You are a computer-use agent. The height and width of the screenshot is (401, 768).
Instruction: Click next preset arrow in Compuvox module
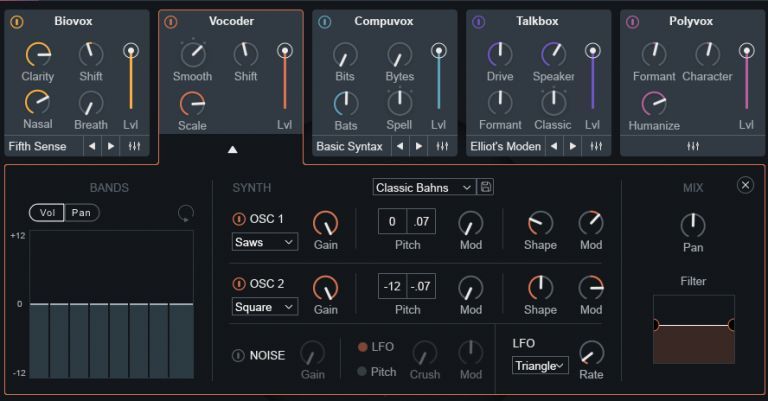click(419, 146)
